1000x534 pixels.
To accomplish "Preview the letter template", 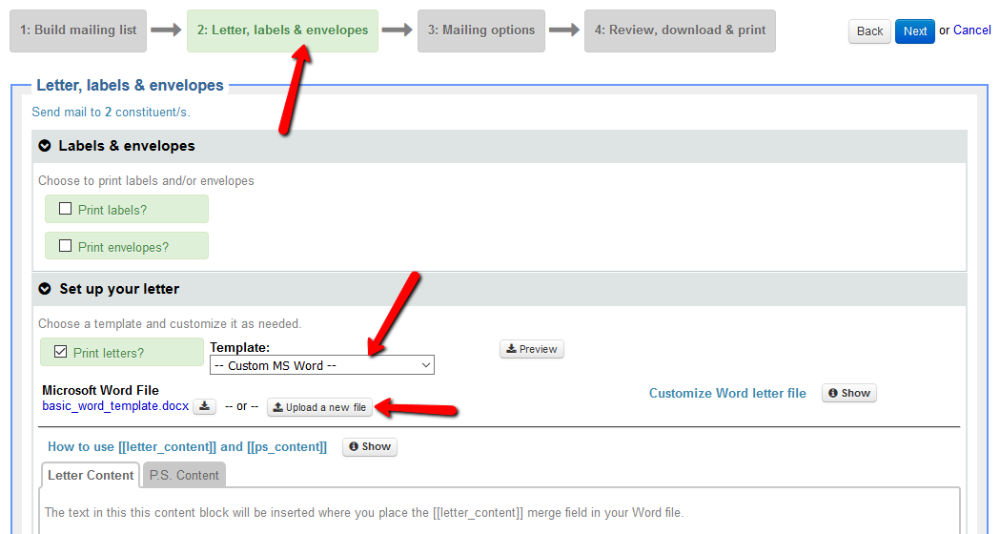I will (531, 349).
